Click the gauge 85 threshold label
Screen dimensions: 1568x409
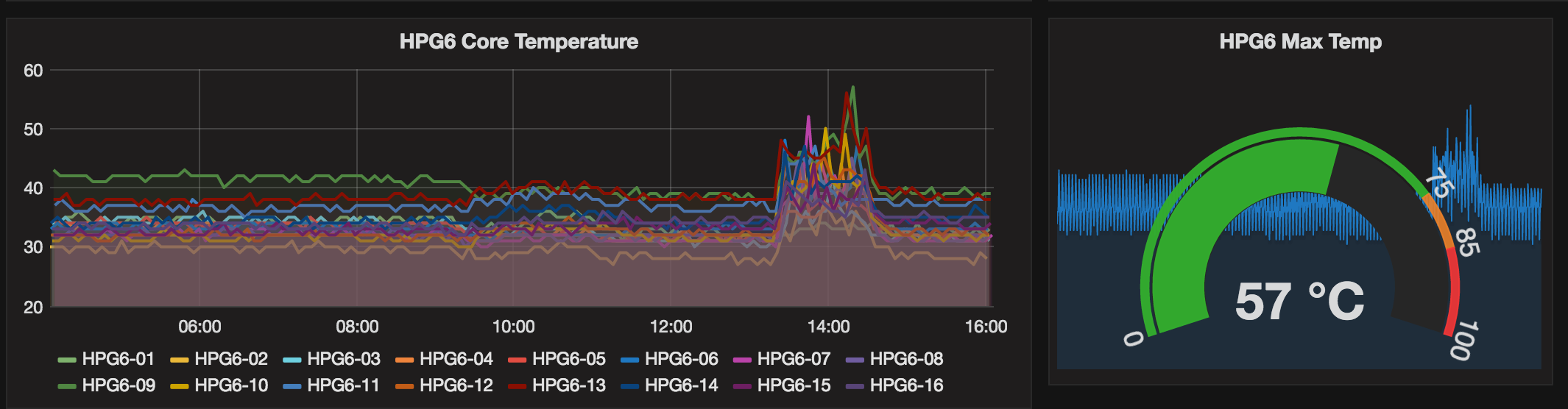1467,242
